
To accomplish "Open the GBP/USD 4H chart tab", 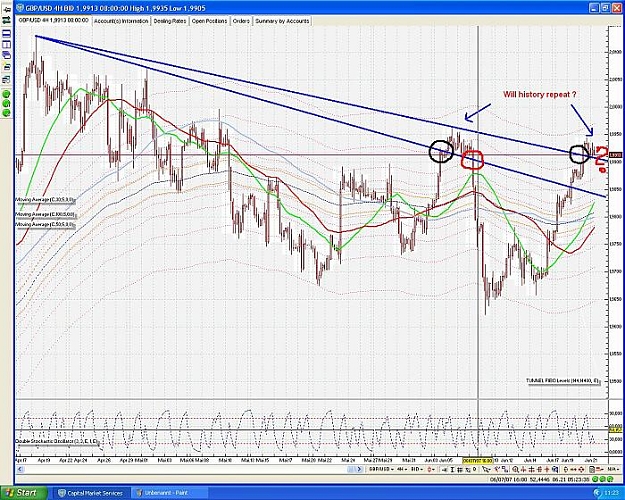I will point(53,20).
